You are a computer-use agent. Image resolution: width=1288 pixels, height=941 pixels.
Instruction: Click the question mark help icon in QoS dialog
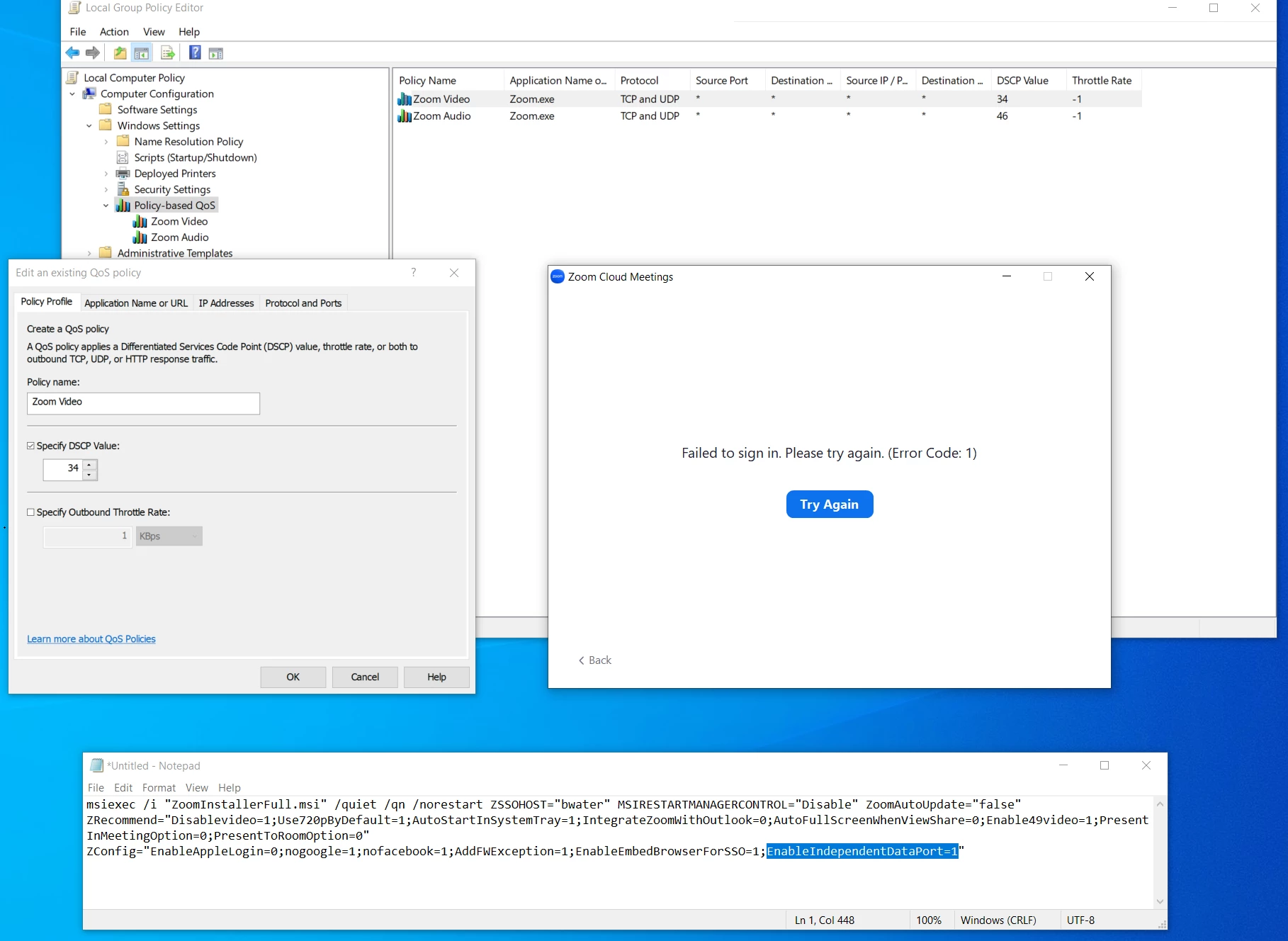(414, 273)
